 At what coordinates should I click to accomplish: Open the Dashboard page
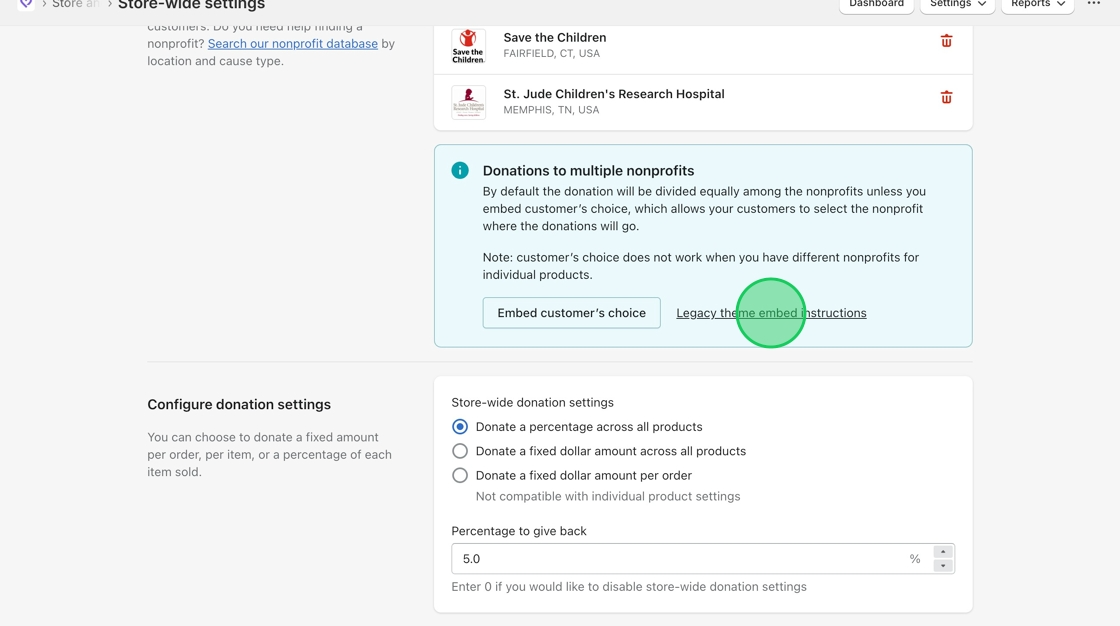click(876, 4)
